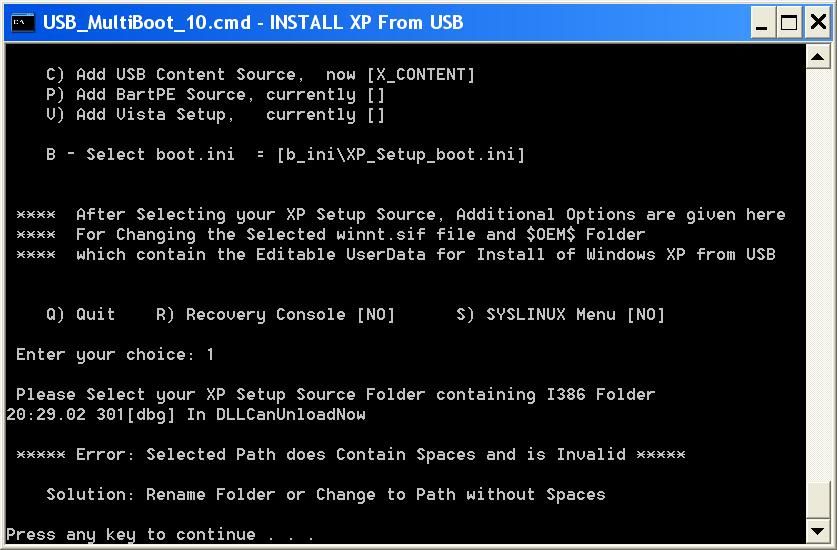Viewport: 837px width, 550px height.
Task: Click the "SYSLINUX Menu [NO]" option
Action: (x=561, y=315)
